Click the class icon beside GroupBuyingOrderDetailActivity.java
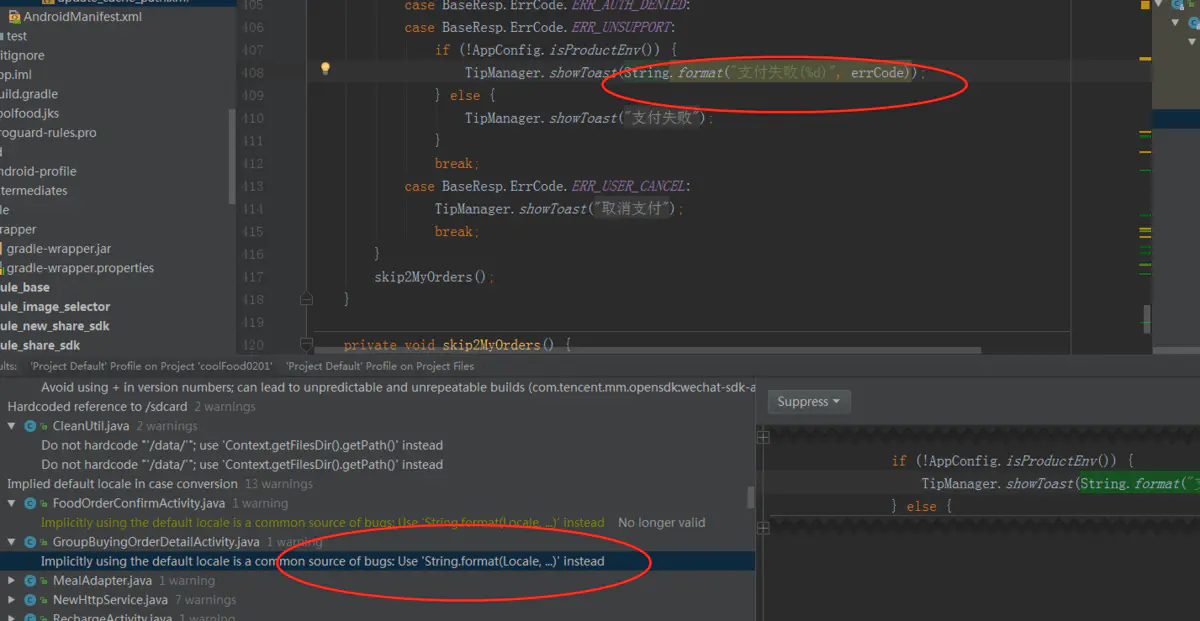Viewport: 1200px width, 621px height. (x=30, y=542)
